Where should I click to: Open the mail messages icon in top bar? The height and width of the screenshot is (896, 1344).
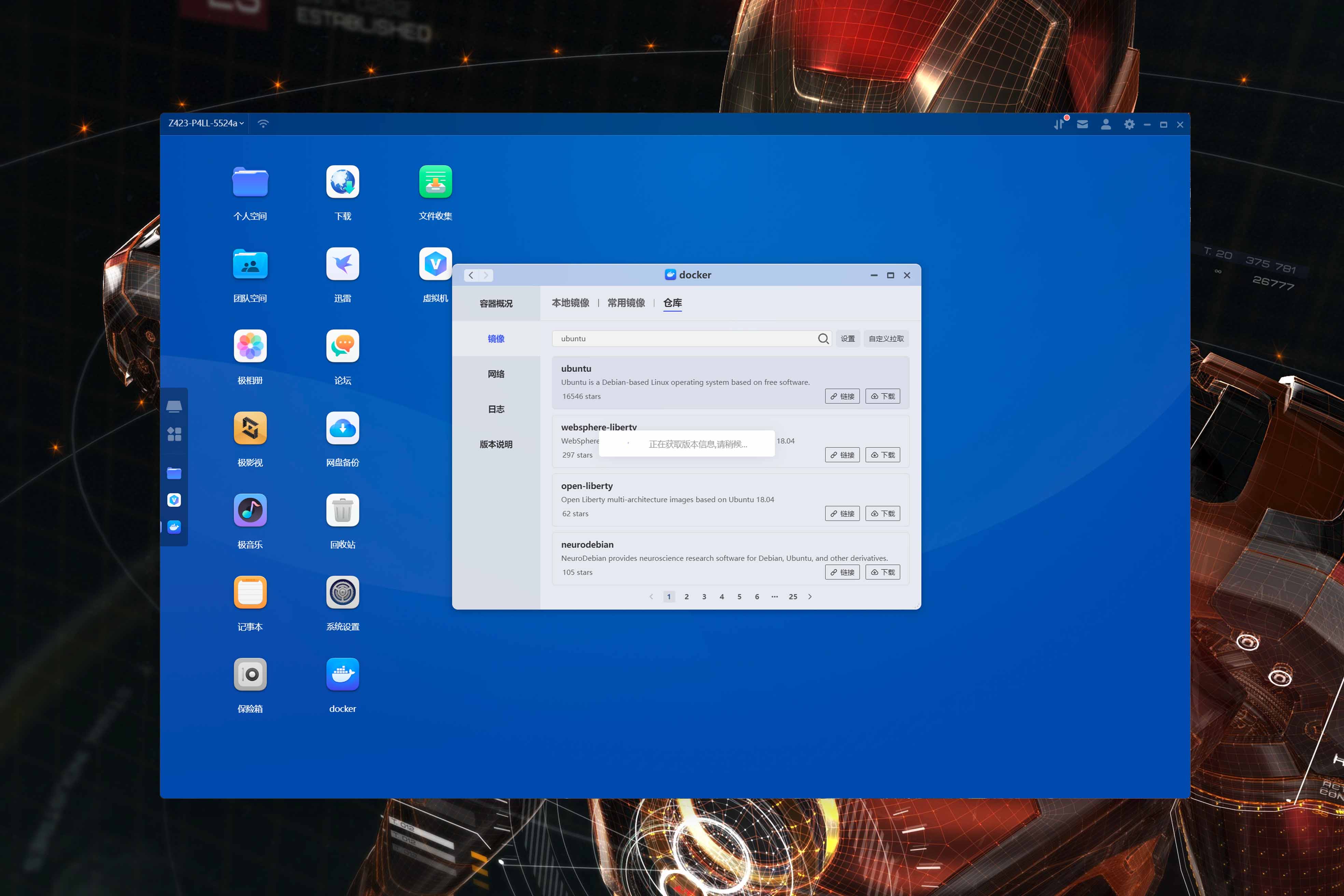click(x=1082, y=124)
